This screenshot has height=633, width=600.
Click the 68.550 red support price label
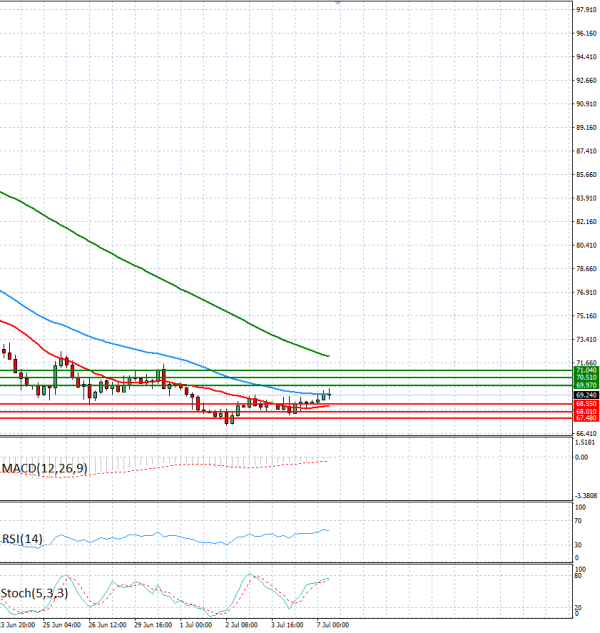click(x=586, y=404)
